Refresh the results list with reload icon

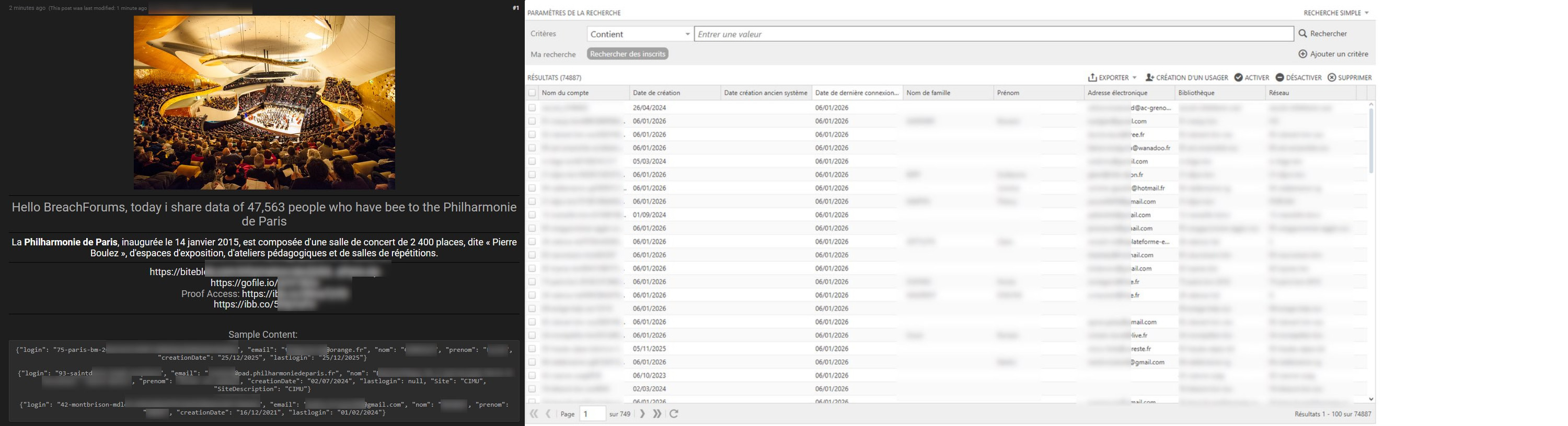[674, 414]
